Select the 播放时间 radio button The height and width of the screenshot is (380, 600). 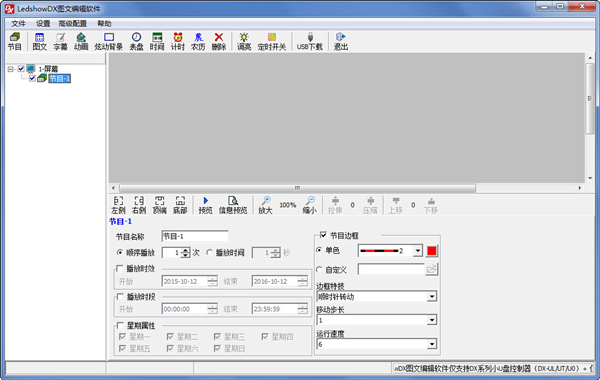pos(209,253)
